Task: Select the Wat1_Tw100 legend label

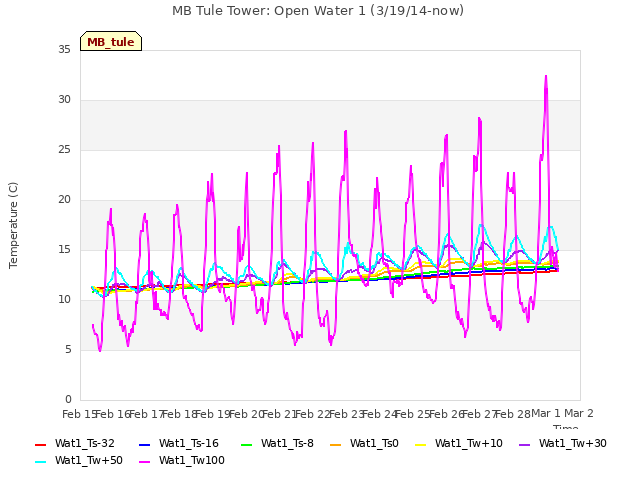Action: point(192,461)
